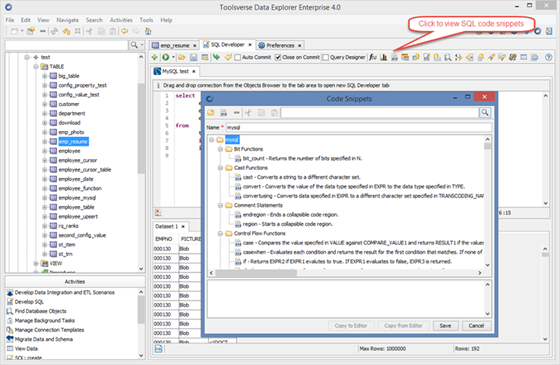Click the export icon at dataset bottom-left
The height and width of the screenshot is (365, 560).
pos(159,349)
